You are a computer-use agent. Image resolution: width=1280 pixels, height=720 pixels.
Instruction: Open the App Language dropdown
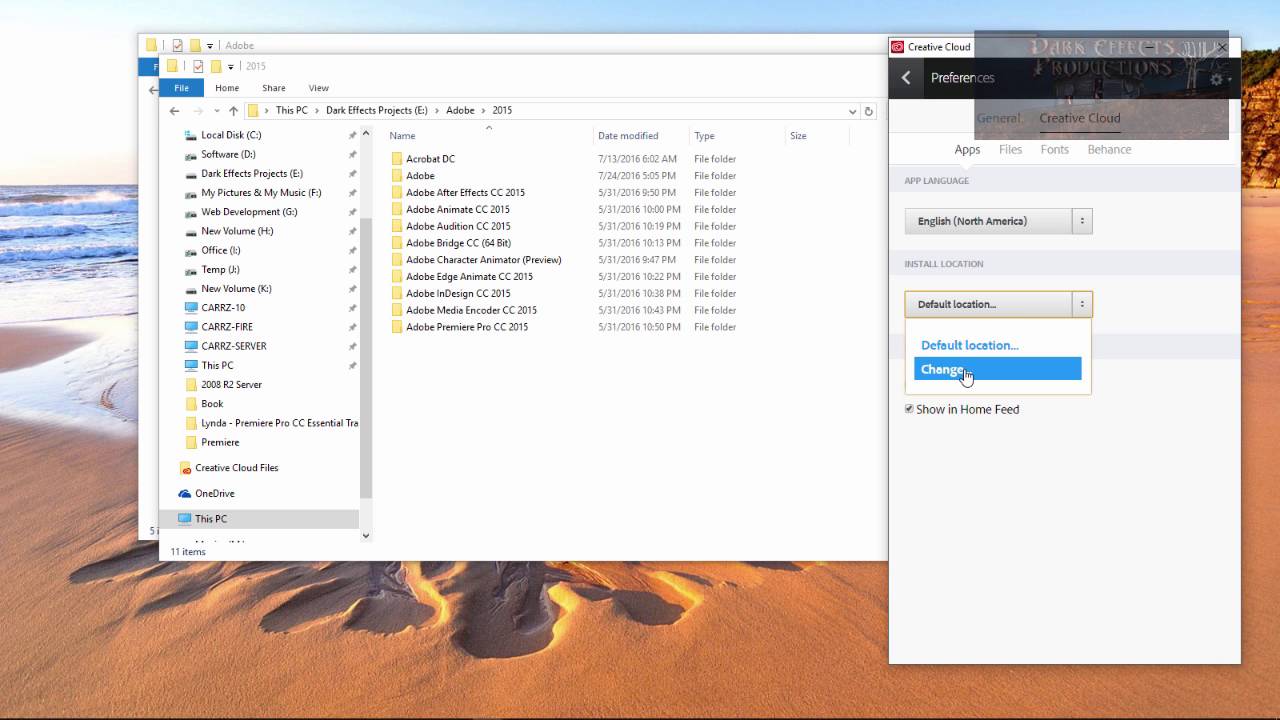[x=998, y=221]
